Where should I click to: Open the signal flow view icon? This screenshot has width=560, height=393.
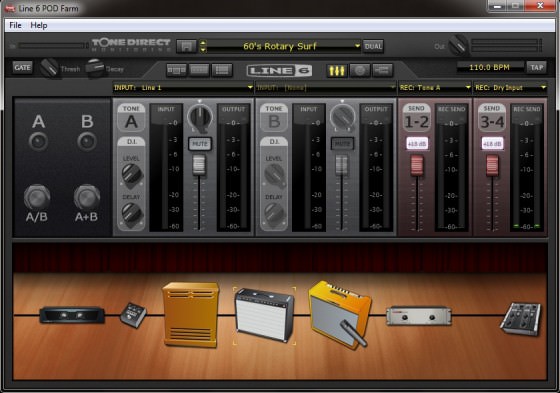tap(382, 70)
